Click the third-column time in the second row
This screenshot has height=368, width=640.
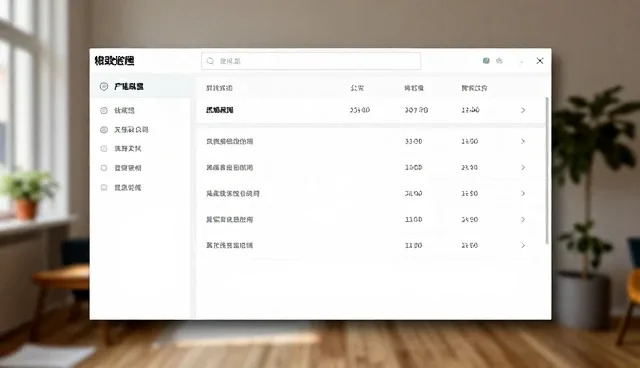click(413, 141)
